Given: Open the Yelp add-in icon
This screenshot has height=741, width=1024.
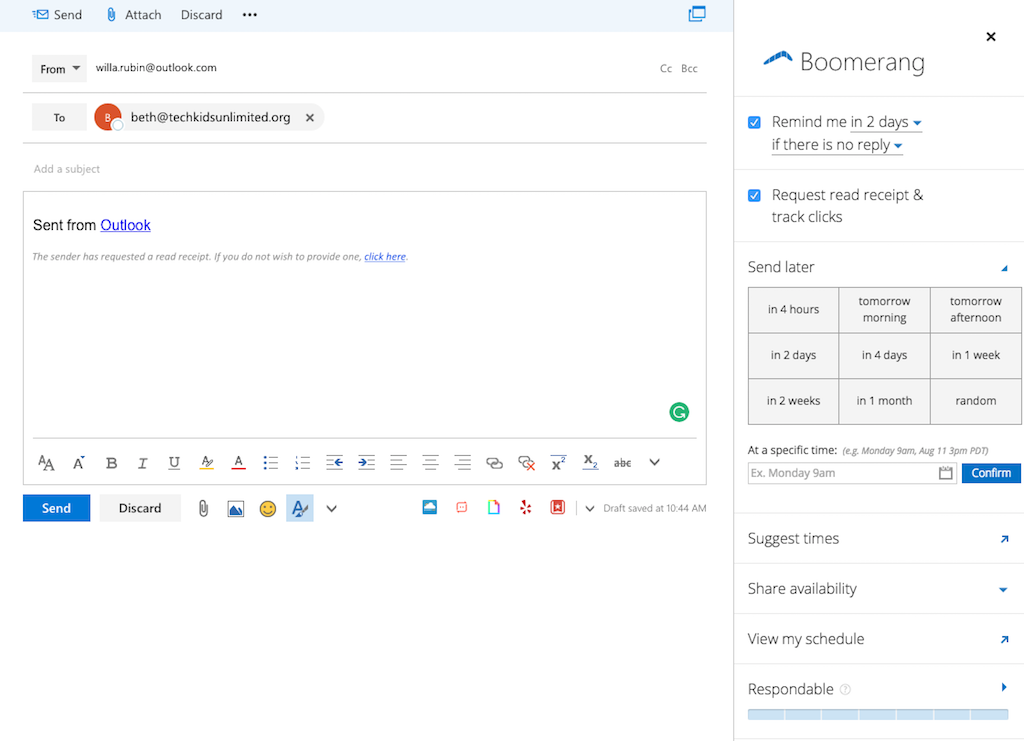Looking at the screenshot, I should [x=525, y=508].
